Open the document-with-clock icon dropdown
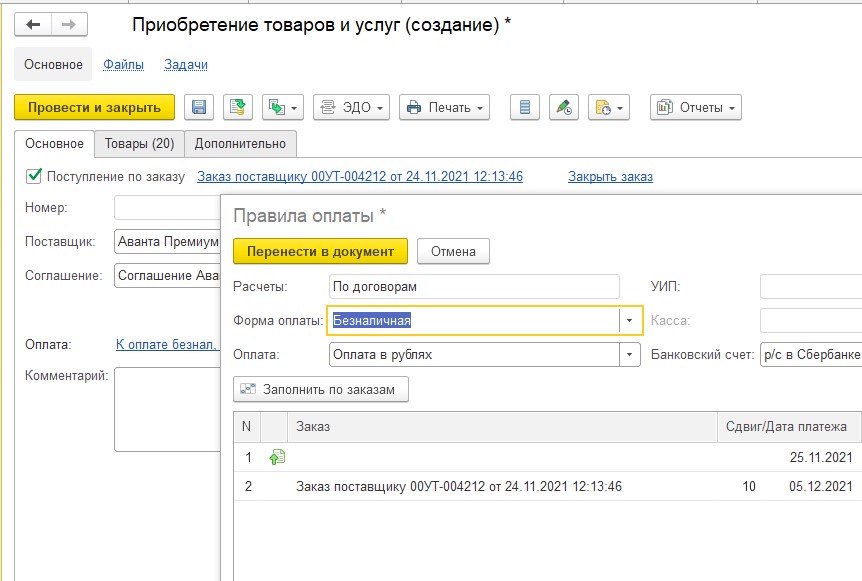Image resolution: width=862 pixels, height=581 pixels. click(x=608, y=107)
